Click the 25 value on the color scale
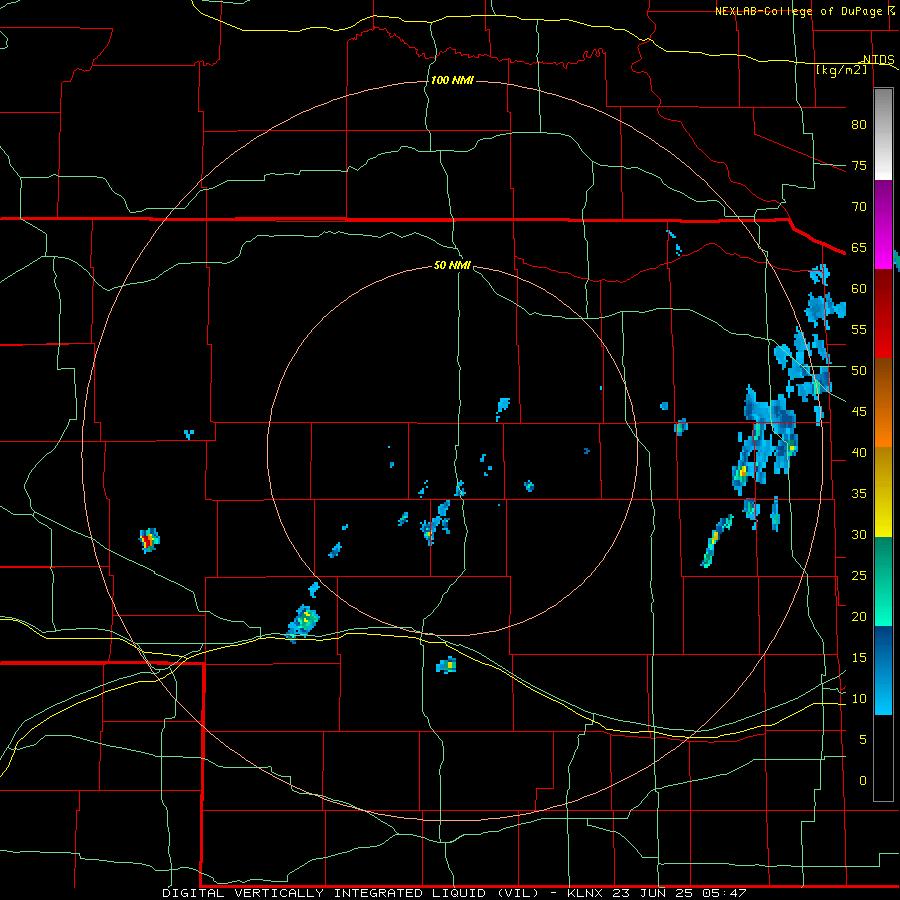The width and height of the screenshot is (900, 900). click(x=859, y=576)
